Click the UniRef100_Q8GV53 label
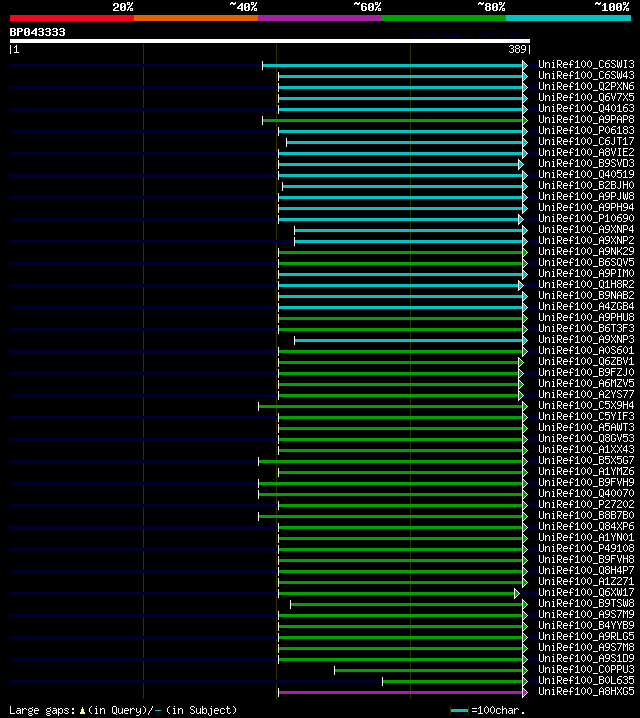This screenshot has height=718, width=640. pyautogui.click(x=586, y=438)
